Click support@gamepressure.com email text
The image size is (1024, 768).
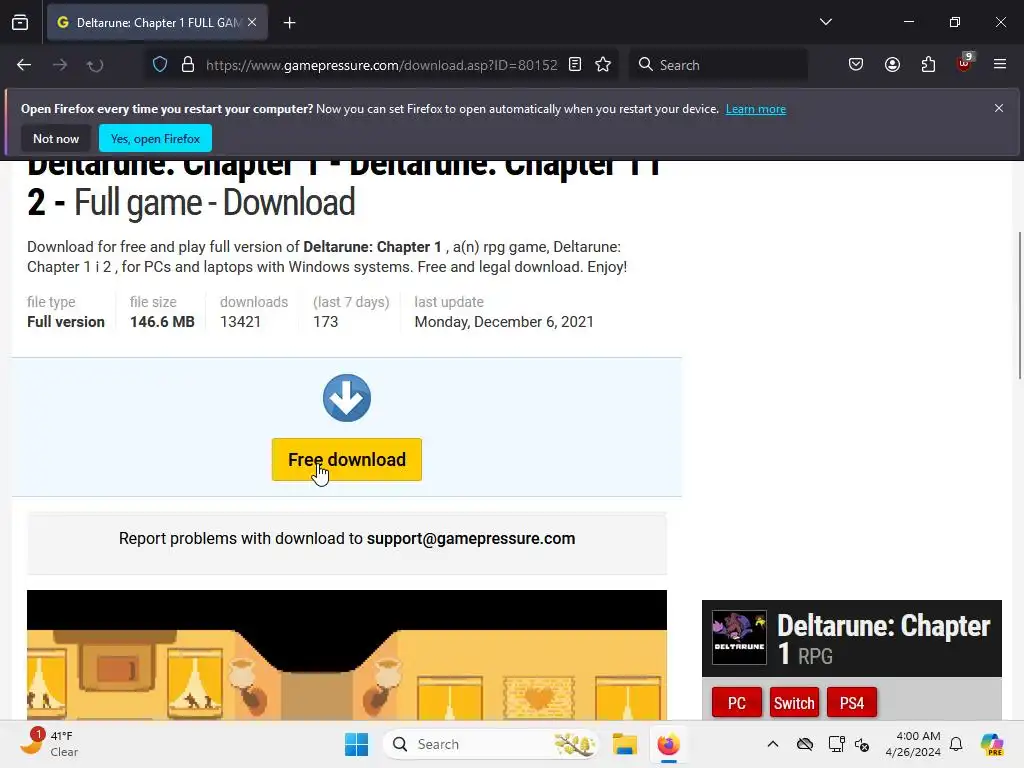(x=471, y=539)
